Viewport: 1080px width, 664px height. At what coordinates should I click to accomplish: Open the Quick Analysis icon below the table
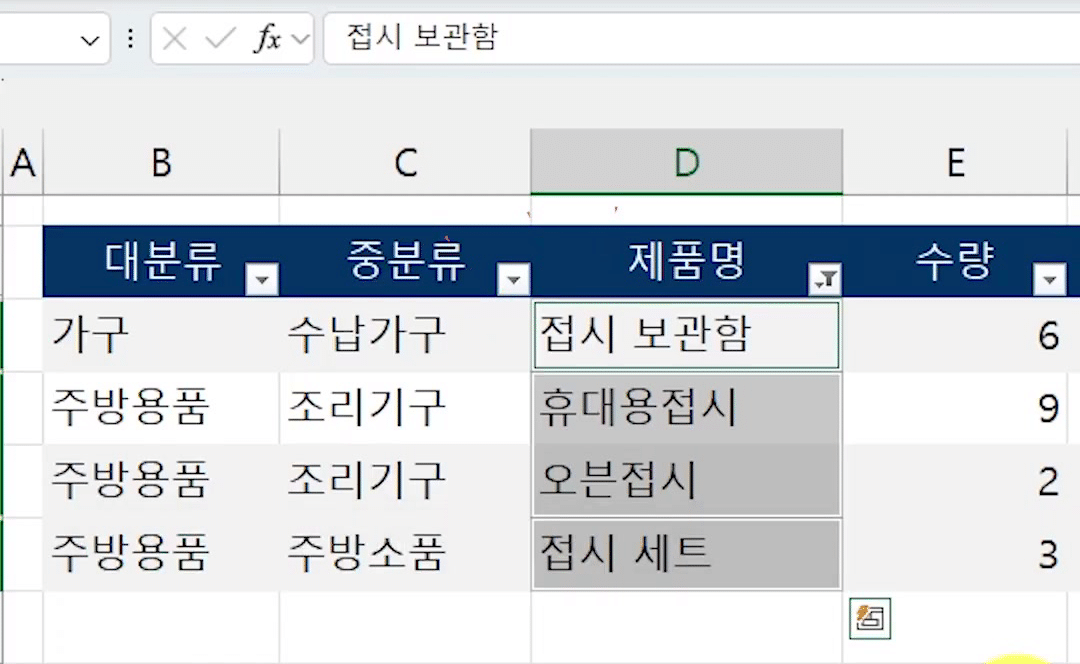(x=870, y=619)
